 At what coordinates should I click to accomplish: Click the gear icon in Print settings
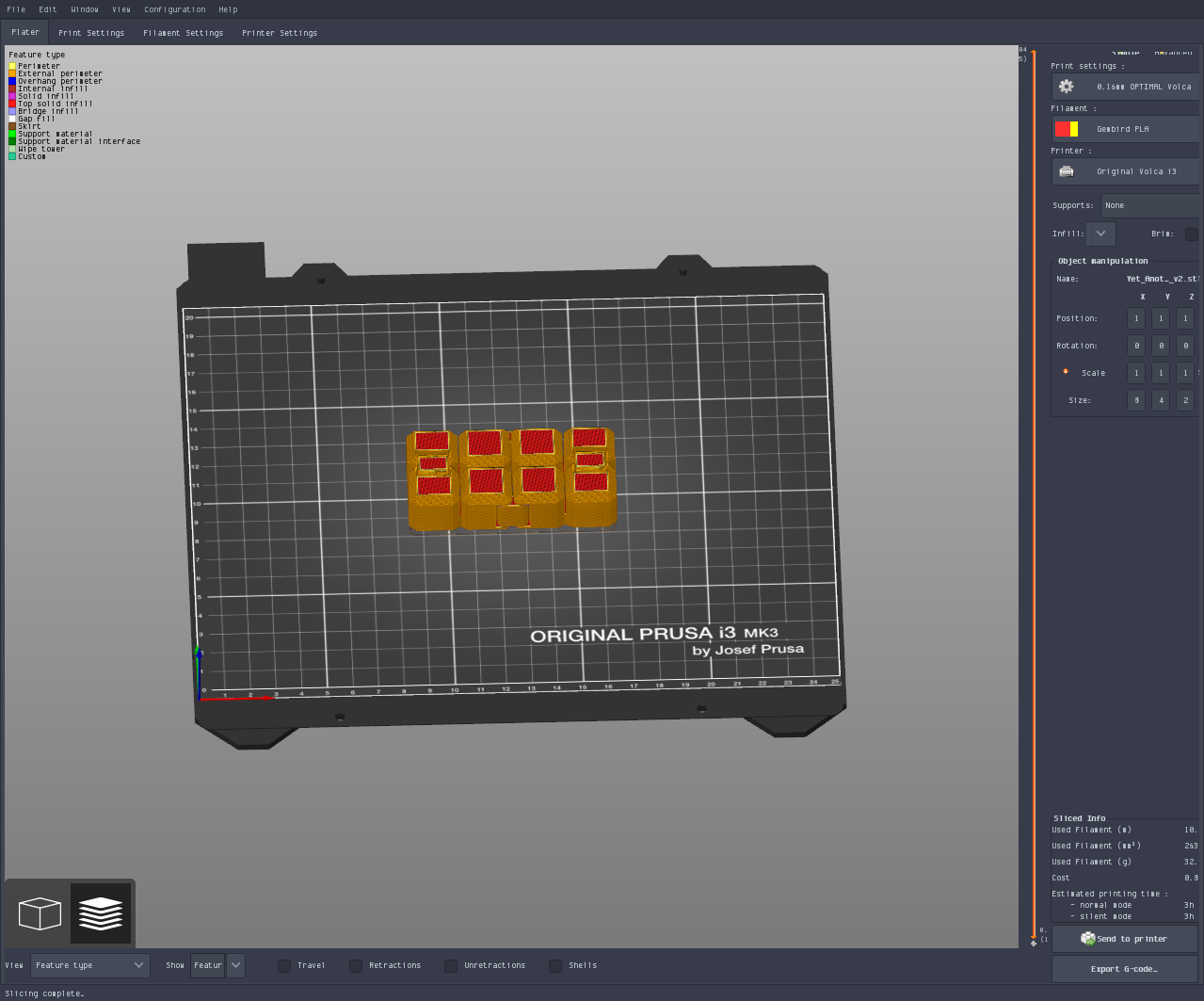click(1066, 87)
